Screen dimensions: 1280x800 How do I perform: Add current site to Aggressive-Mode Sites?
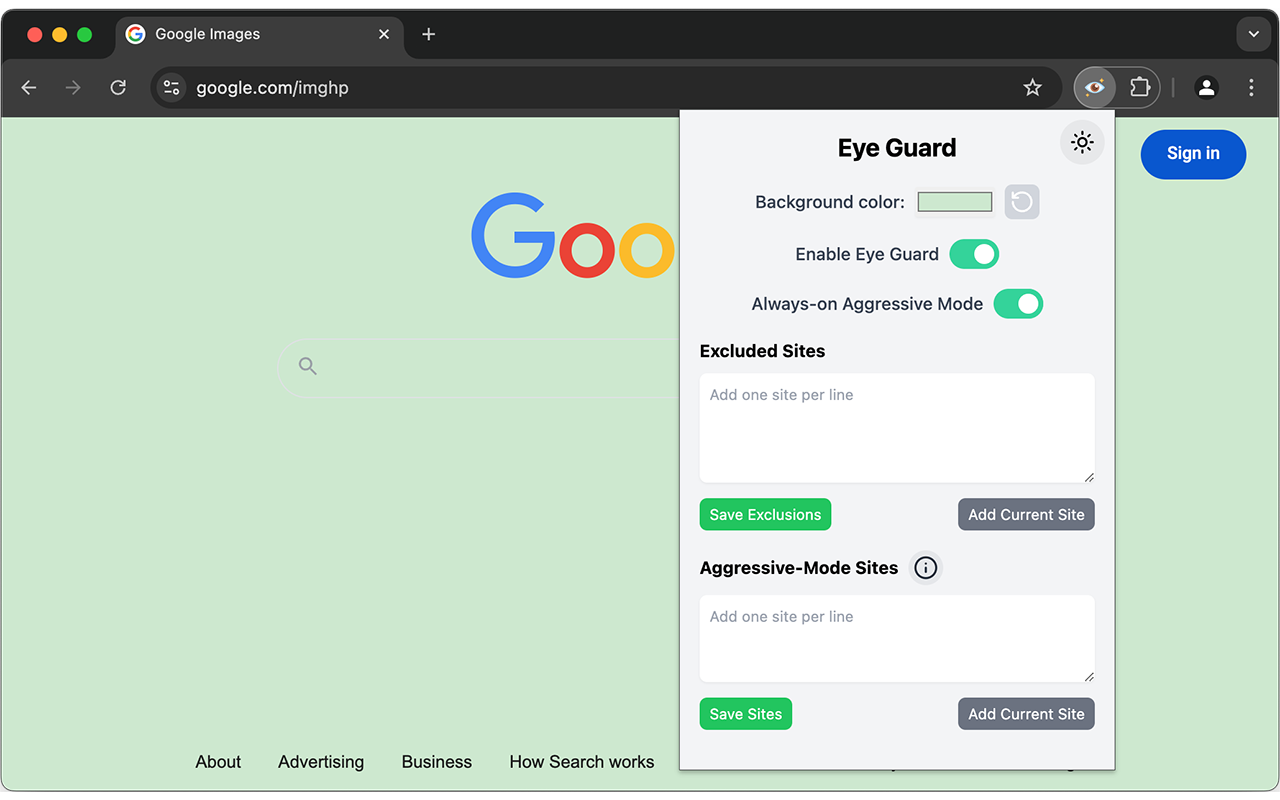tap(1026, 714)
